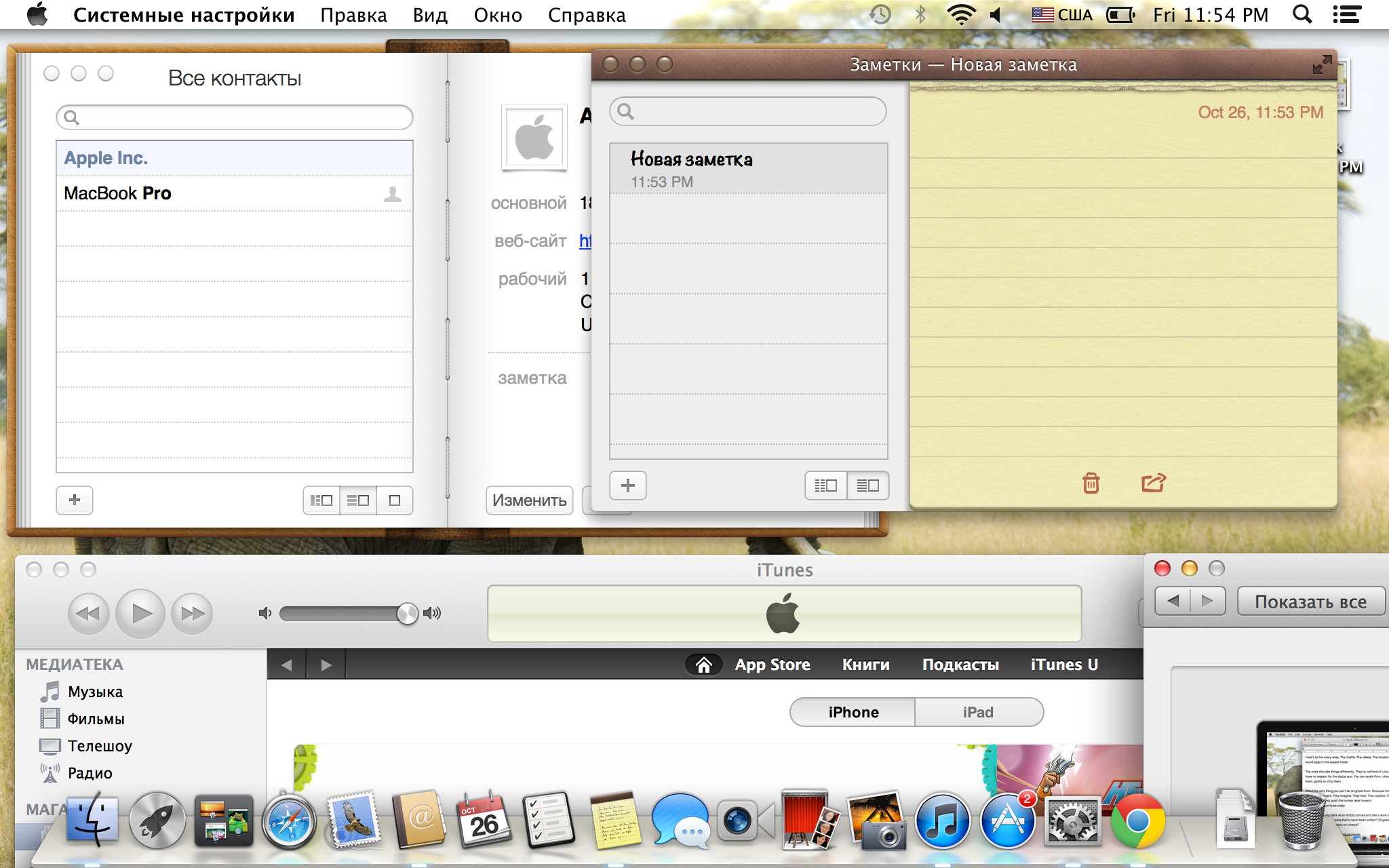The height and width of the screenshot is (868, 1389).
Task: Open the веб-сайт link in contact card
Action: click(585, 241)
